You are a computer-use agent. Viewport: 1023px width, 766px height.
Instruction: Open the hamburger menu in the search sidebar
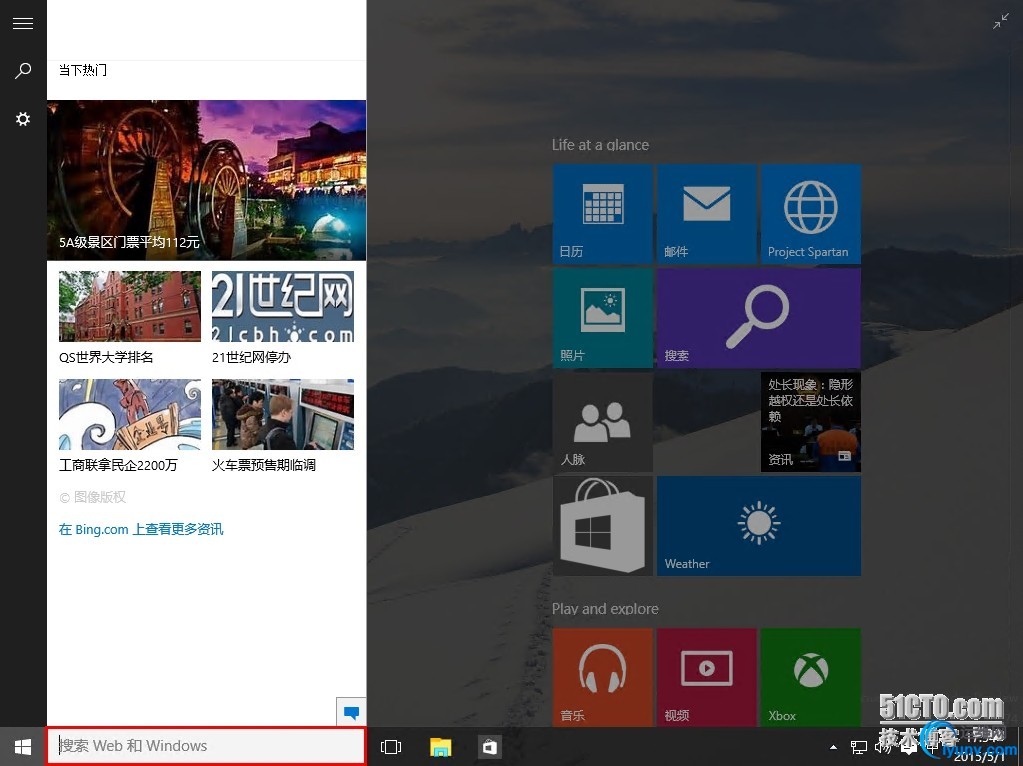[x=23, y=23]
